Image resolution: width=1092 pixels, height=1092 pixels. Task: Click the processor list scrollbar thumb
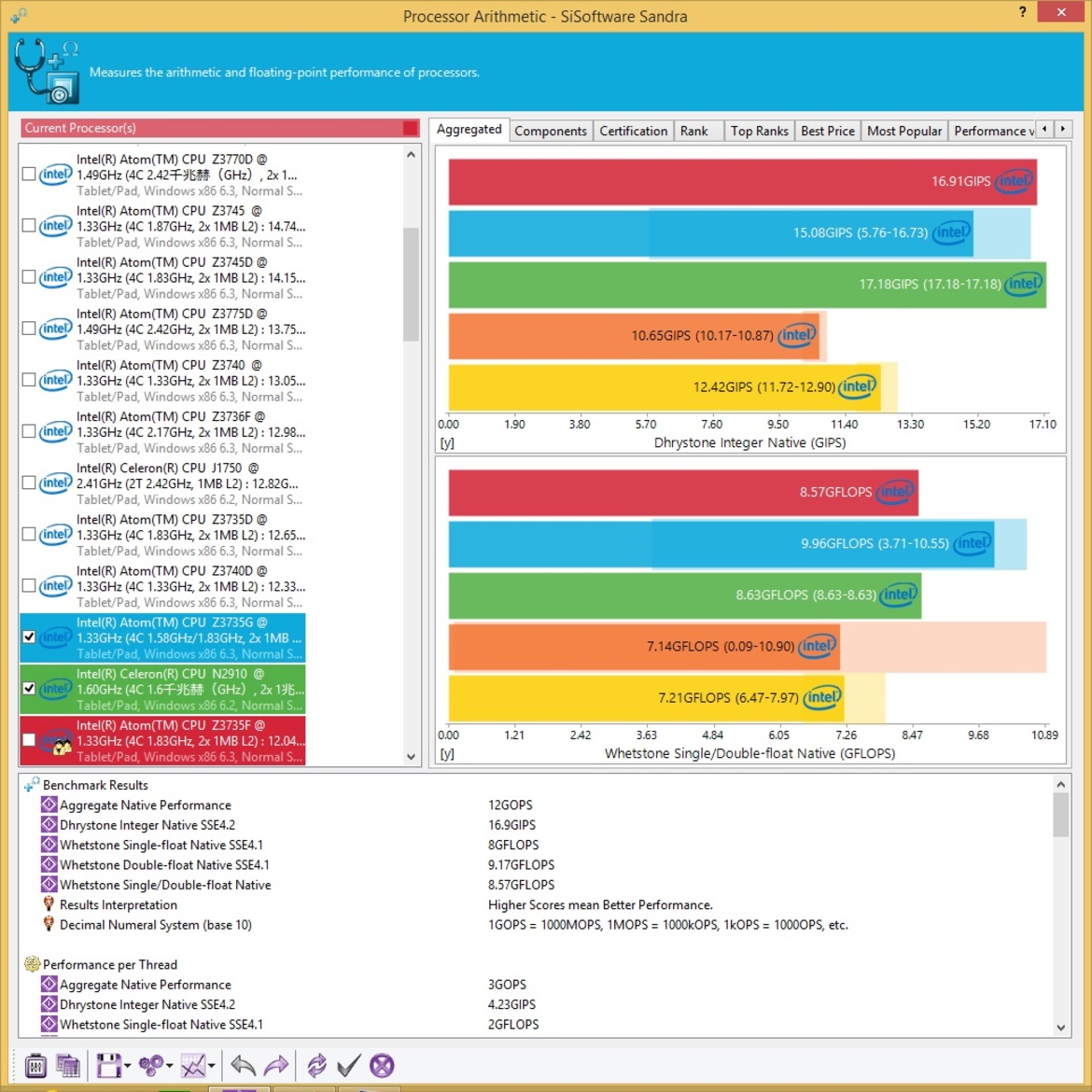coord(411,284)
